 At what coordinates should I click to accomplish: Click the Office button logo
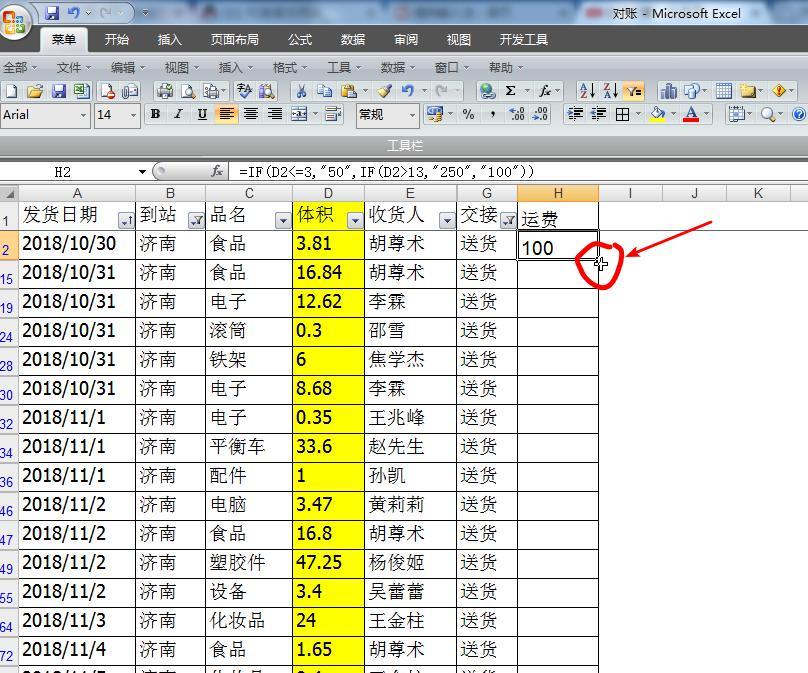pos(14,22)
